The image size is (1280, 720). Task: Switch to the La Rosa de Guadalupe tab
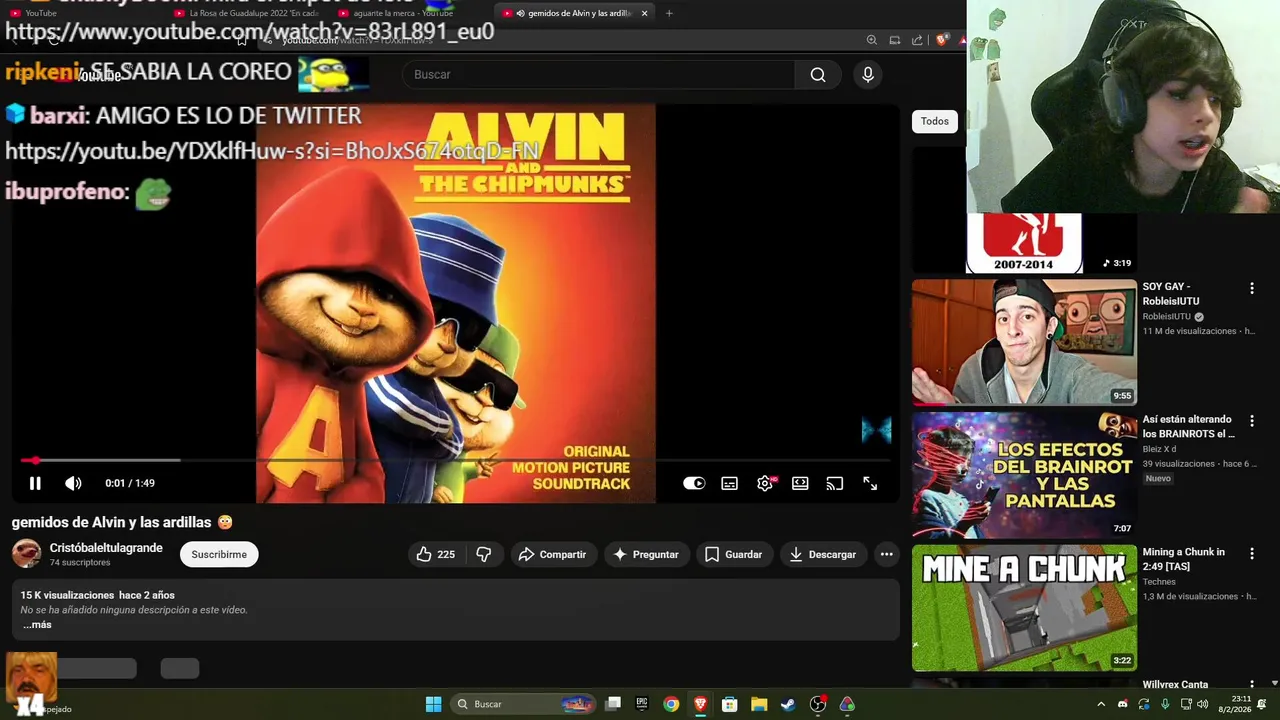[x=250, y=13]
